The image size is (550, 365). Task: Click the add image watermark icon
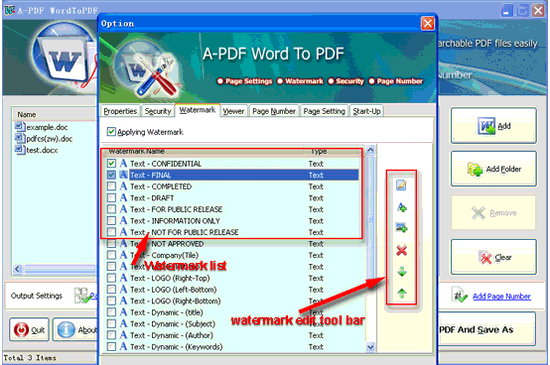[401, 228]
